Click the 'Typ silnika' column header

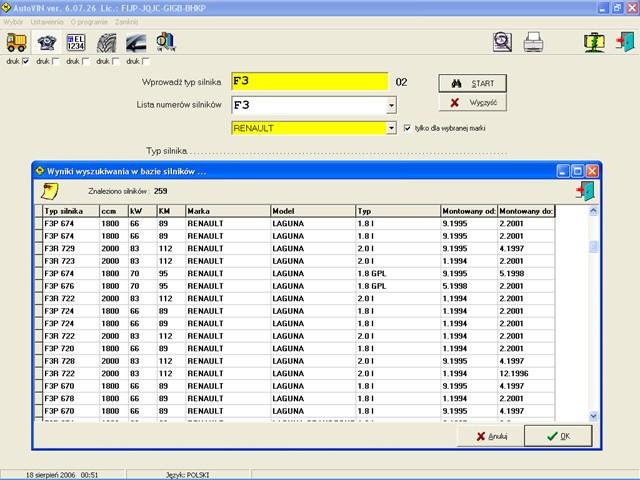click(x=71, y=211)
